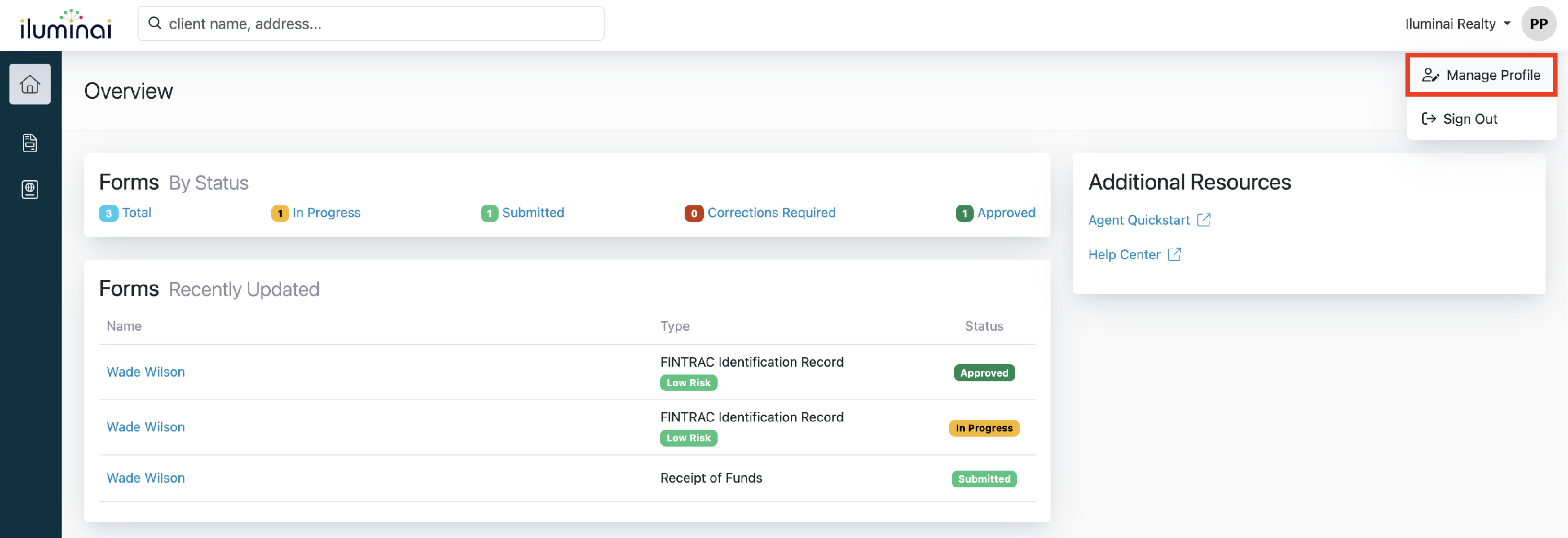Filter forms by Corrections Required

(x=771, y=213)
